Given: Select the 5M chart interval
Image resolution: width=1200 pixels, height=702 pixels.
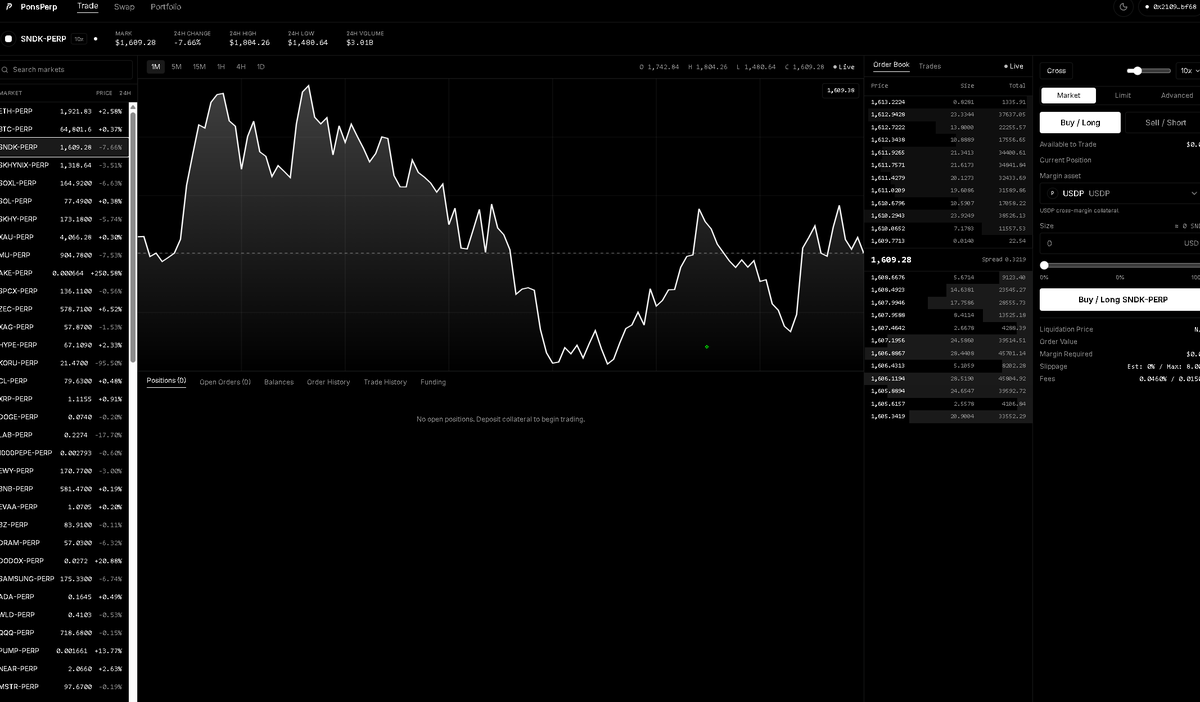Looking at the screenshot, I should click(176, 67).
